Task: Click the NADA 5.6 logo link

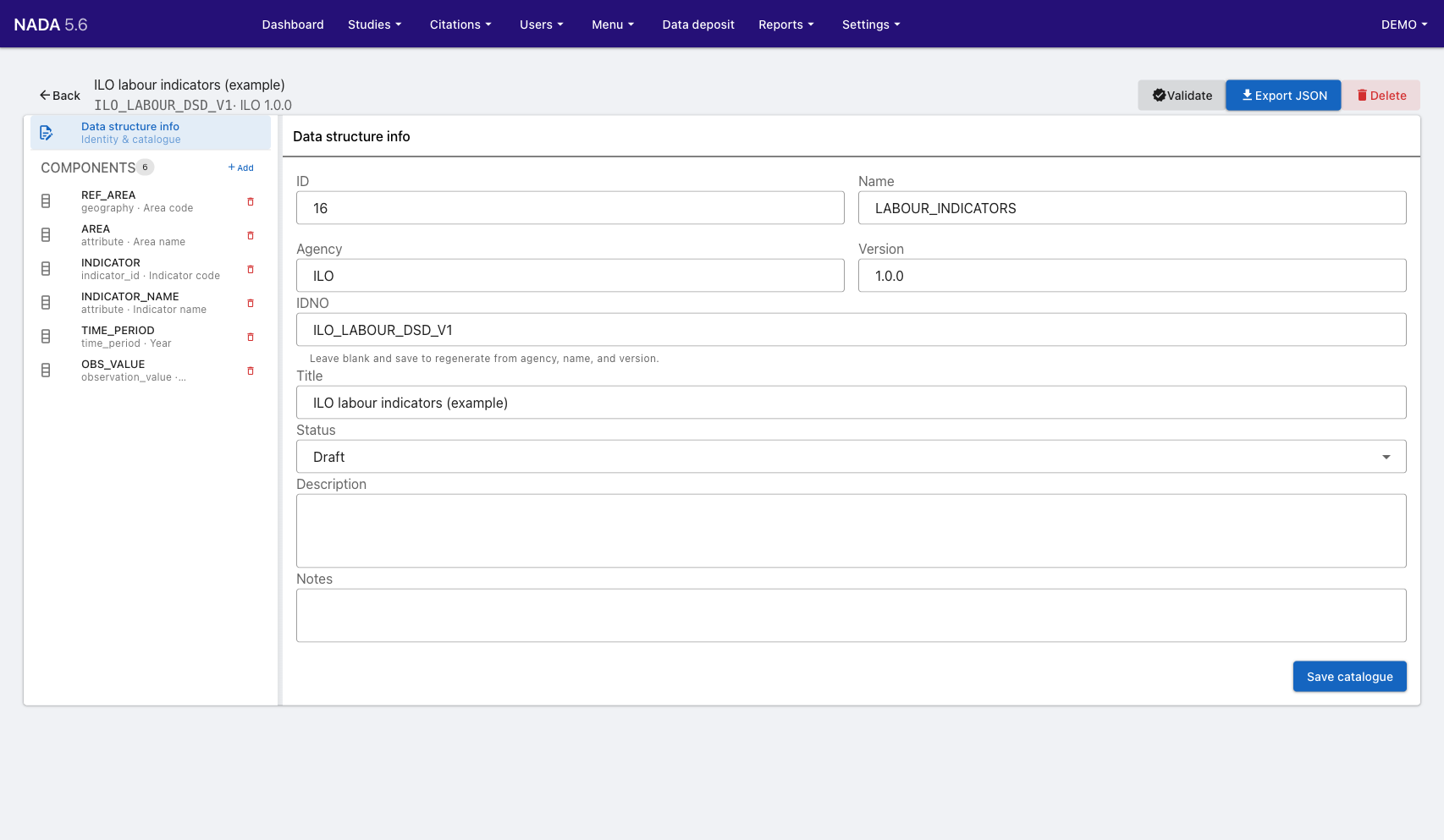Action: click(x=51, y=25)
